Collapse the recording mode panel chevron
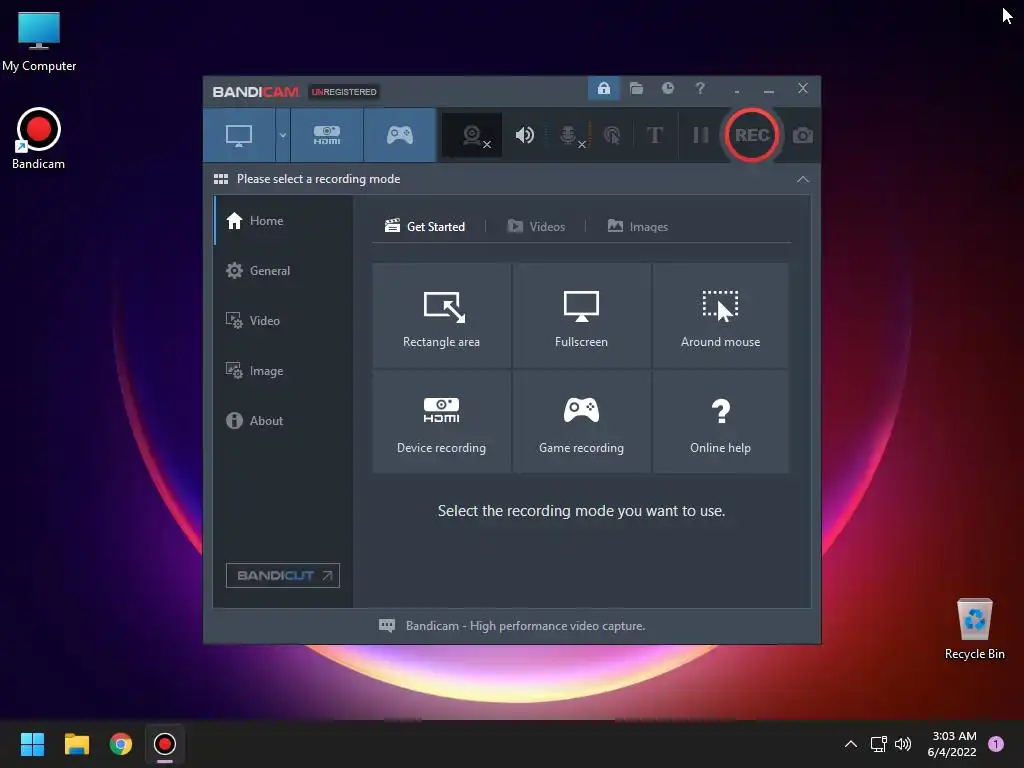1024x768 pixels. pos(803,179)
